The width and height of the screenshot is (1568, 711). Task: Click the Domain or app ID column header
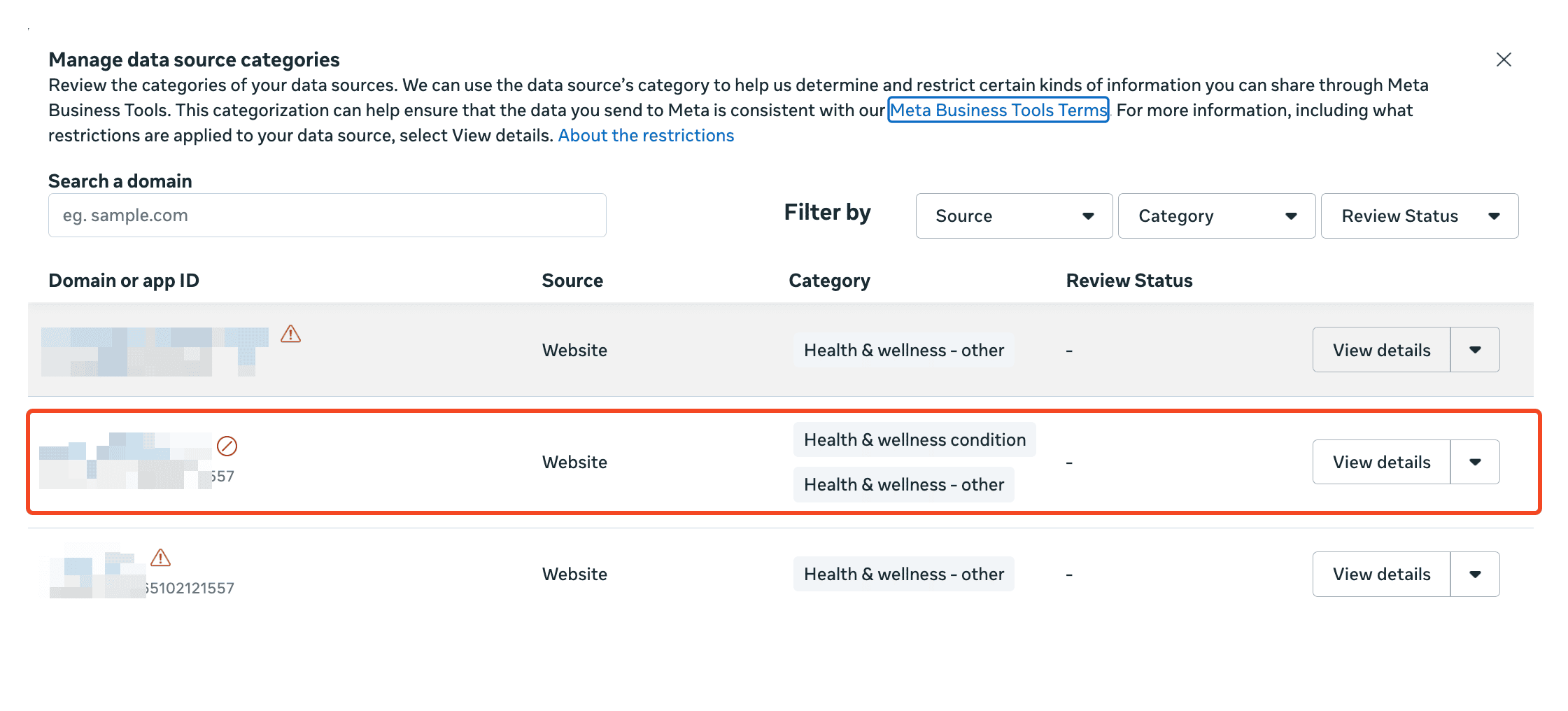124,281
